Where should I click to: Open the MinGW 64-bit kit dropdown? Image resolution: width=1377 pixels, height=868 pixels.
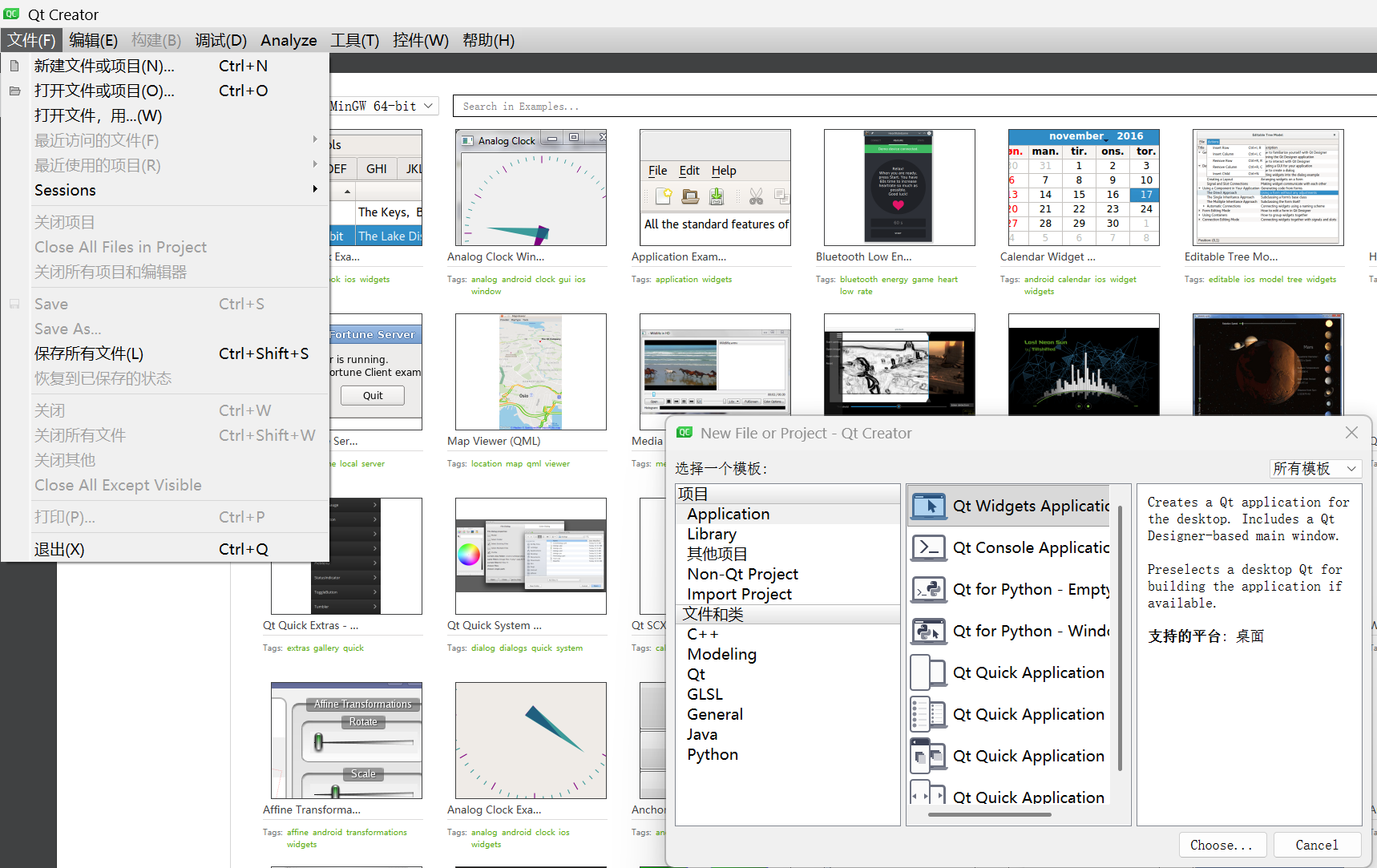point(383,106)
